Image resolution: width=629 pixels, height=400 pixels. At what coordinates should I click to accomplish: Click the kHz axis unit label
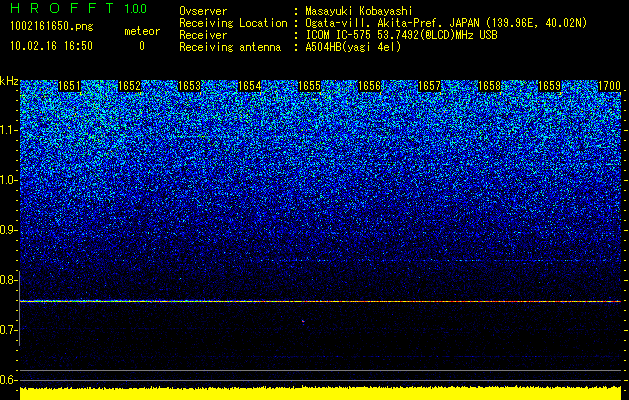pyautogui.click(x=9, y=81)
